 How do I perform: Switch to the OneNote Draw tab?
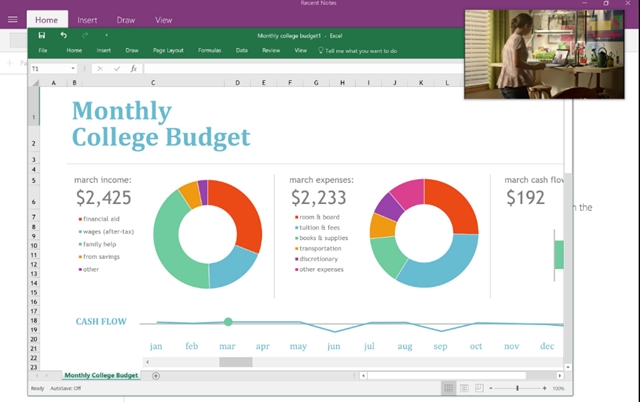(126, 20)
